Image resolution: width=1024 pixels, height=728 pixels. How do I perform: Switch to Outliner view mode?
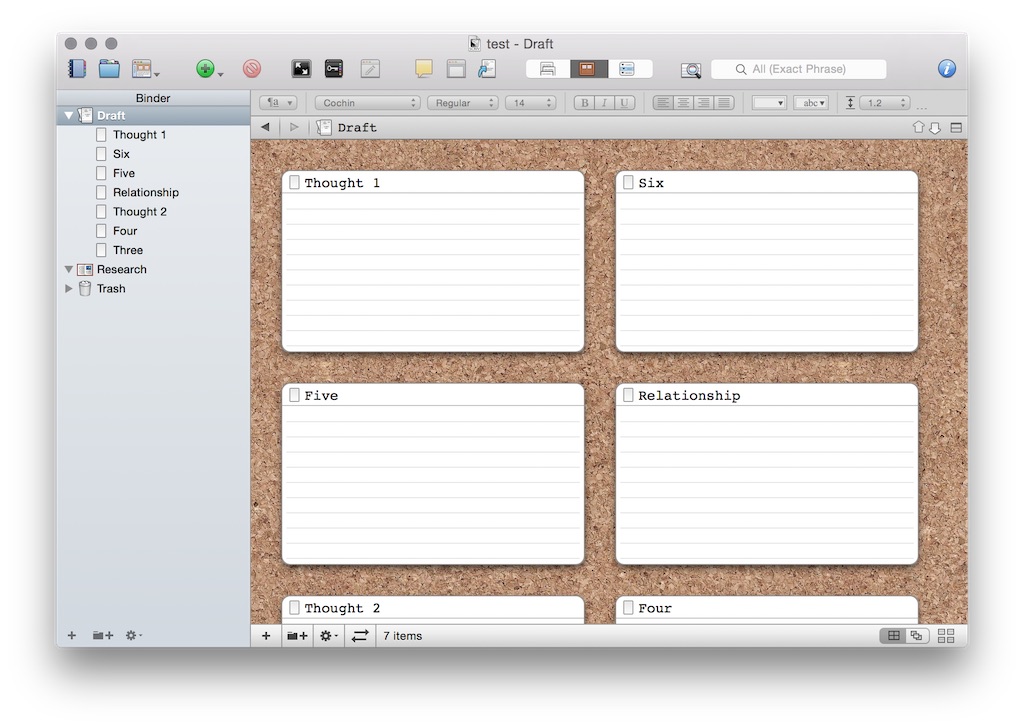pos(627,69)
